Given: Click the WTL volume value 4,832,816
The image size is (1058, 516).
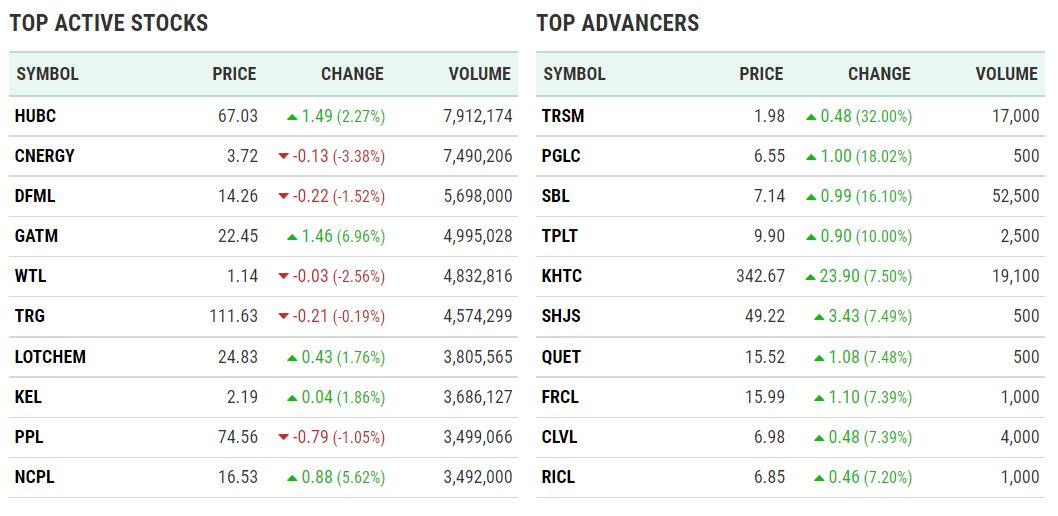Looking at the screenshot, I should (x=477, y=277).
